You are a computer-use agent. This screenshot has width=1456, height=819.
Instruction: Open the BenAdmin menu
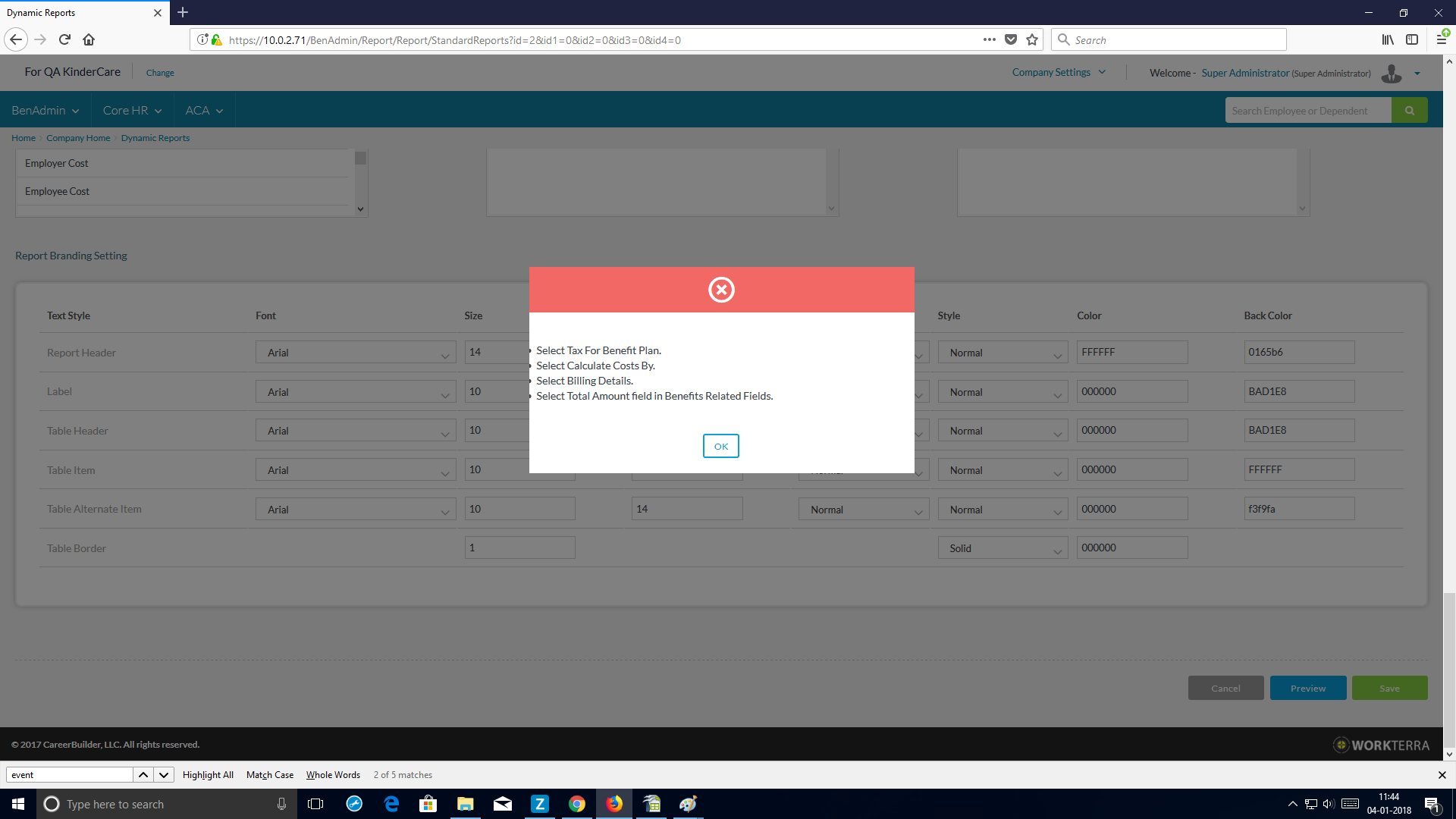(45, 111)
